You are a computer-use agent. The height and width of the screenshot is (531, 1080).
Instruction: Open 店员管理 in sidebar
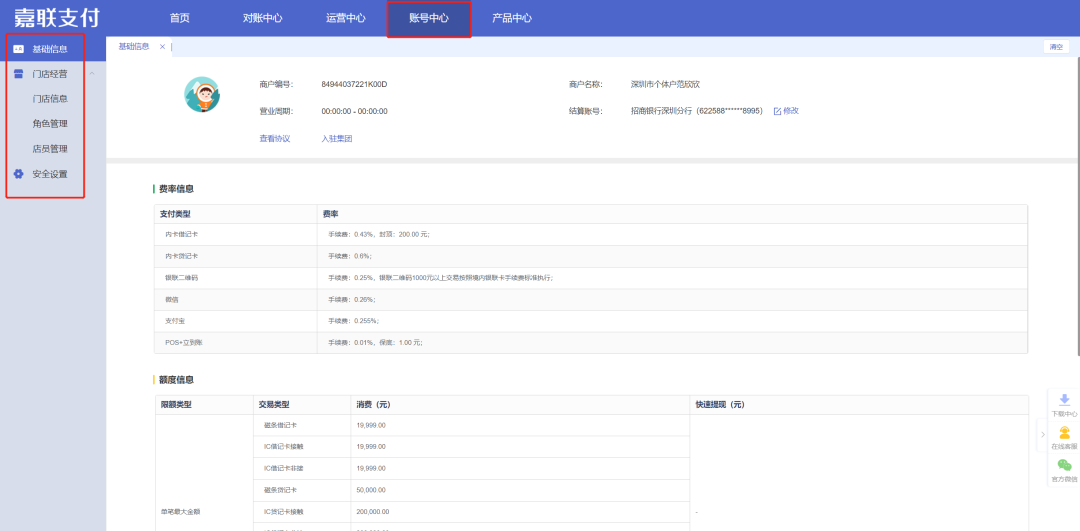(x=50, y=149)
